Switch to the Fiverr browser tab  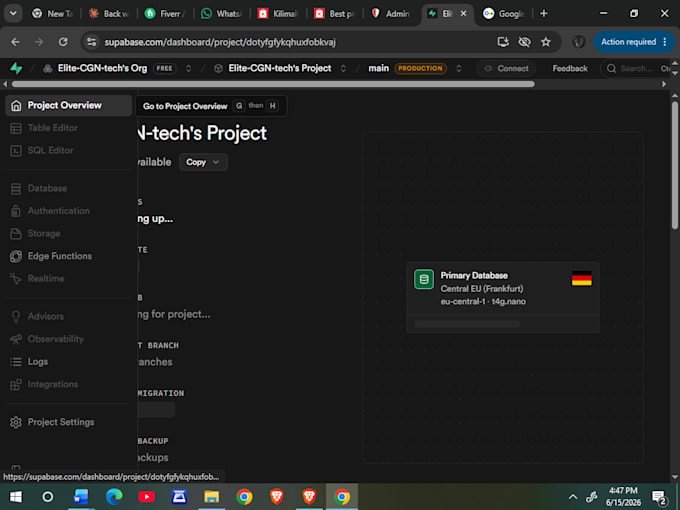coord(165,13)
